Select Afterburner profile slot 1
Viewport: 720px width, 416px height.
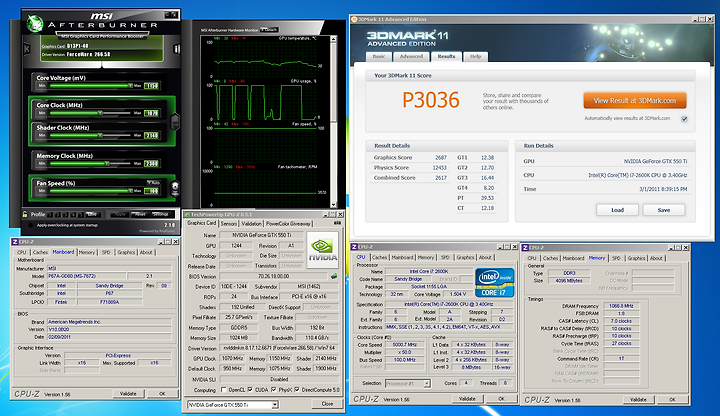click(x=51, y=214)
